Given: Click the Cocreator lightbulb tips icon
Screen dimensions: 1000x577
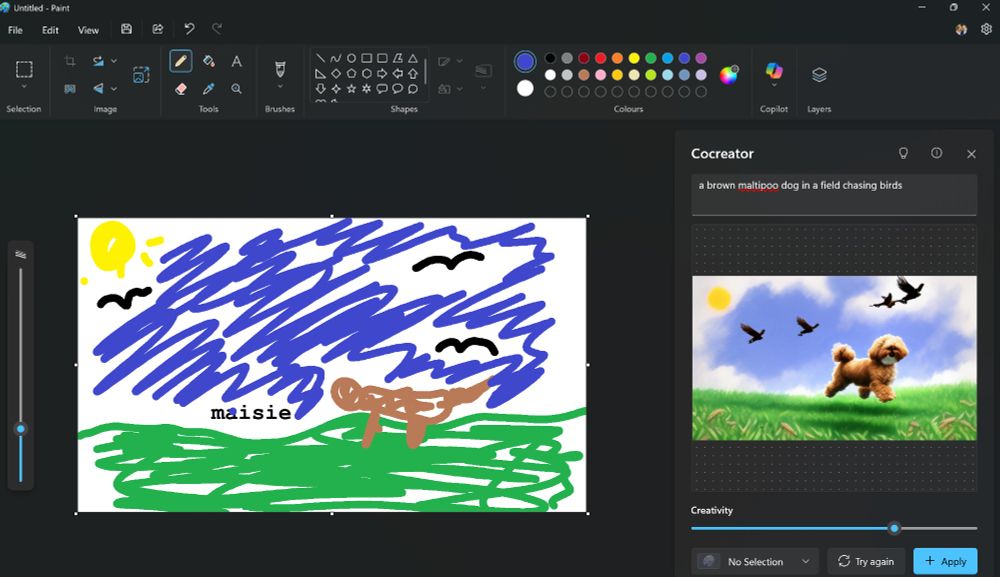Looking at the screenshot, I should pos(903,153).
